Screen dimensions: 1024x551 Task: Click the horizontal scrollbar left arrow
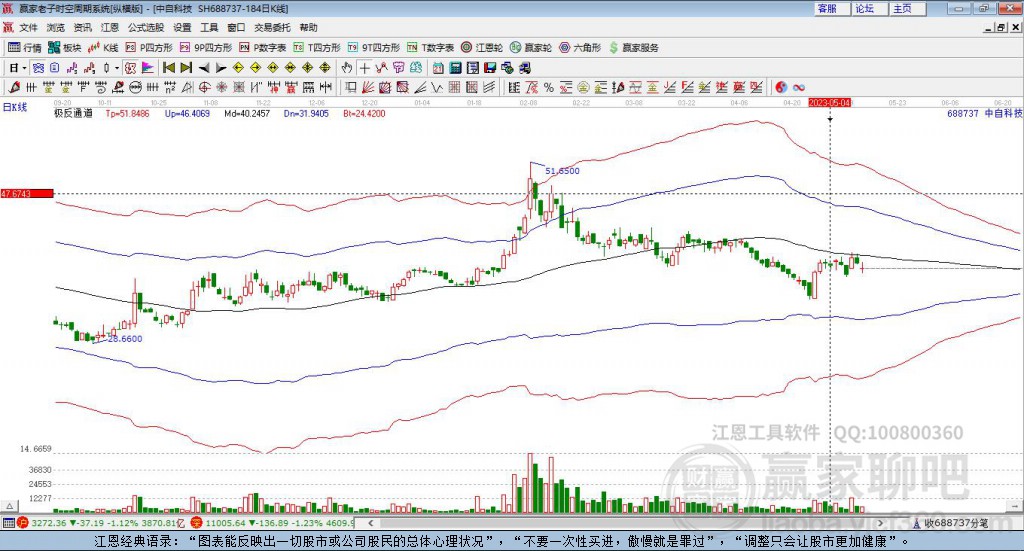click(370, 523)
